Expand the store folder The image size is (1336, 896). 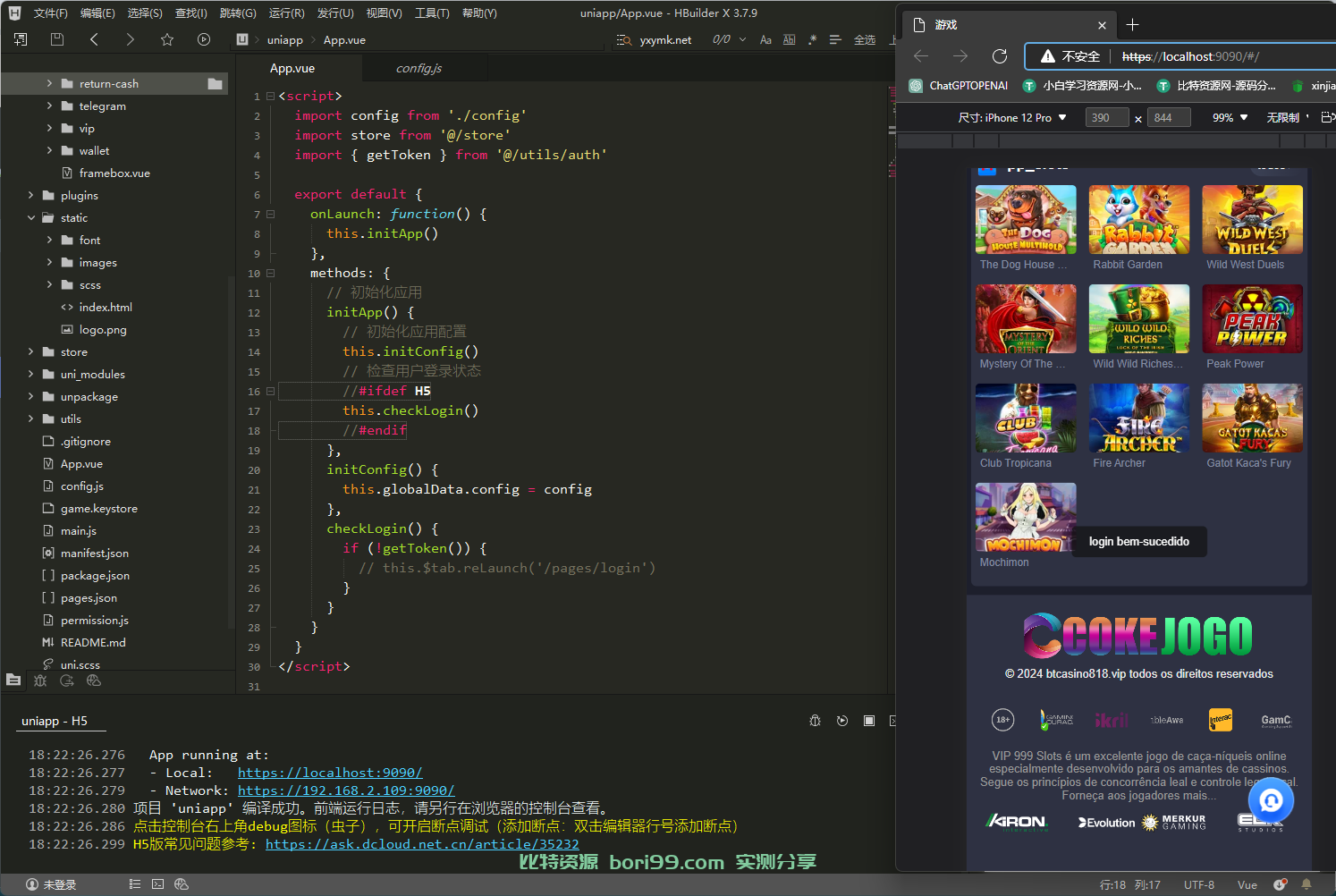(x=31, y=351)
